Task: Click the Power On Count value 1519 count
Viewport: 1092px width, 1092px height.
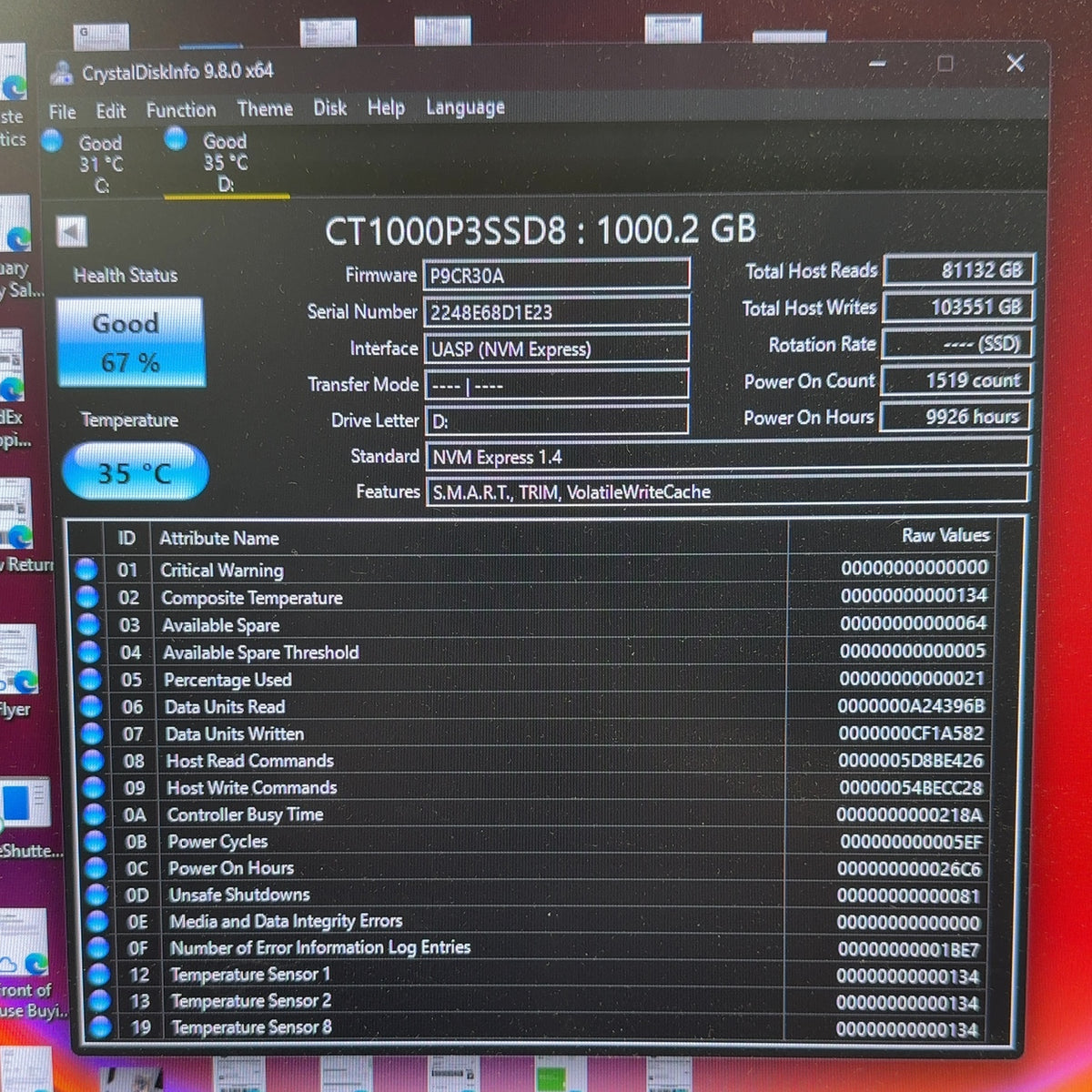Action: click(x=956, y=380)
